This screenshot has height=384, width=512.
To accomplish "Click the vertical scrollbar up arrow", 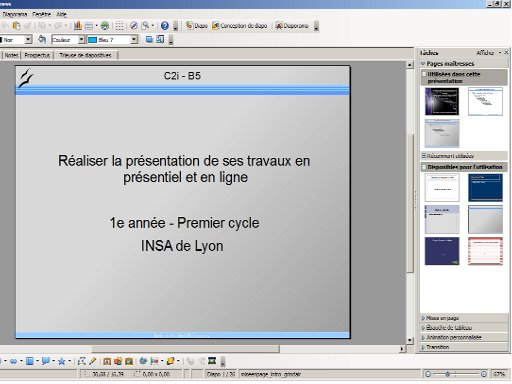I will [x=410, y=65].
